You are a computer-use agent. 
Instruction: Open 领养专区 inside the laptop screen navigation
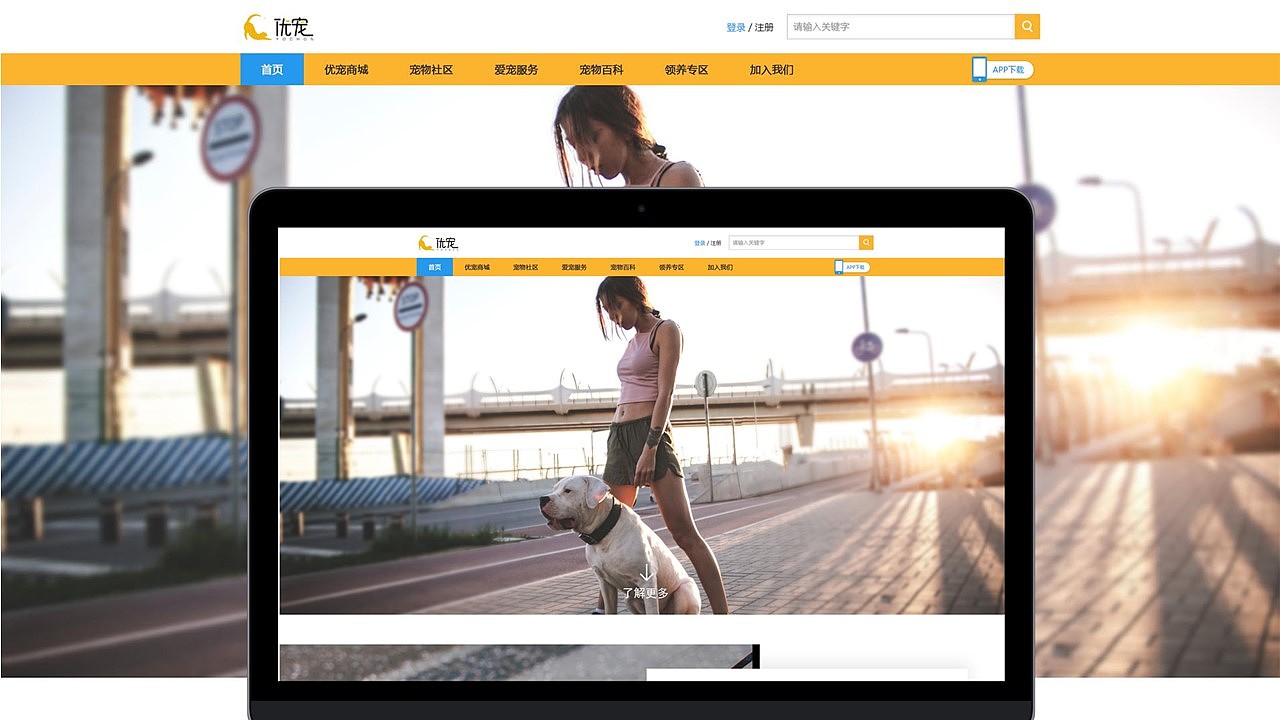pyautogui.click(x=671, y=268)
